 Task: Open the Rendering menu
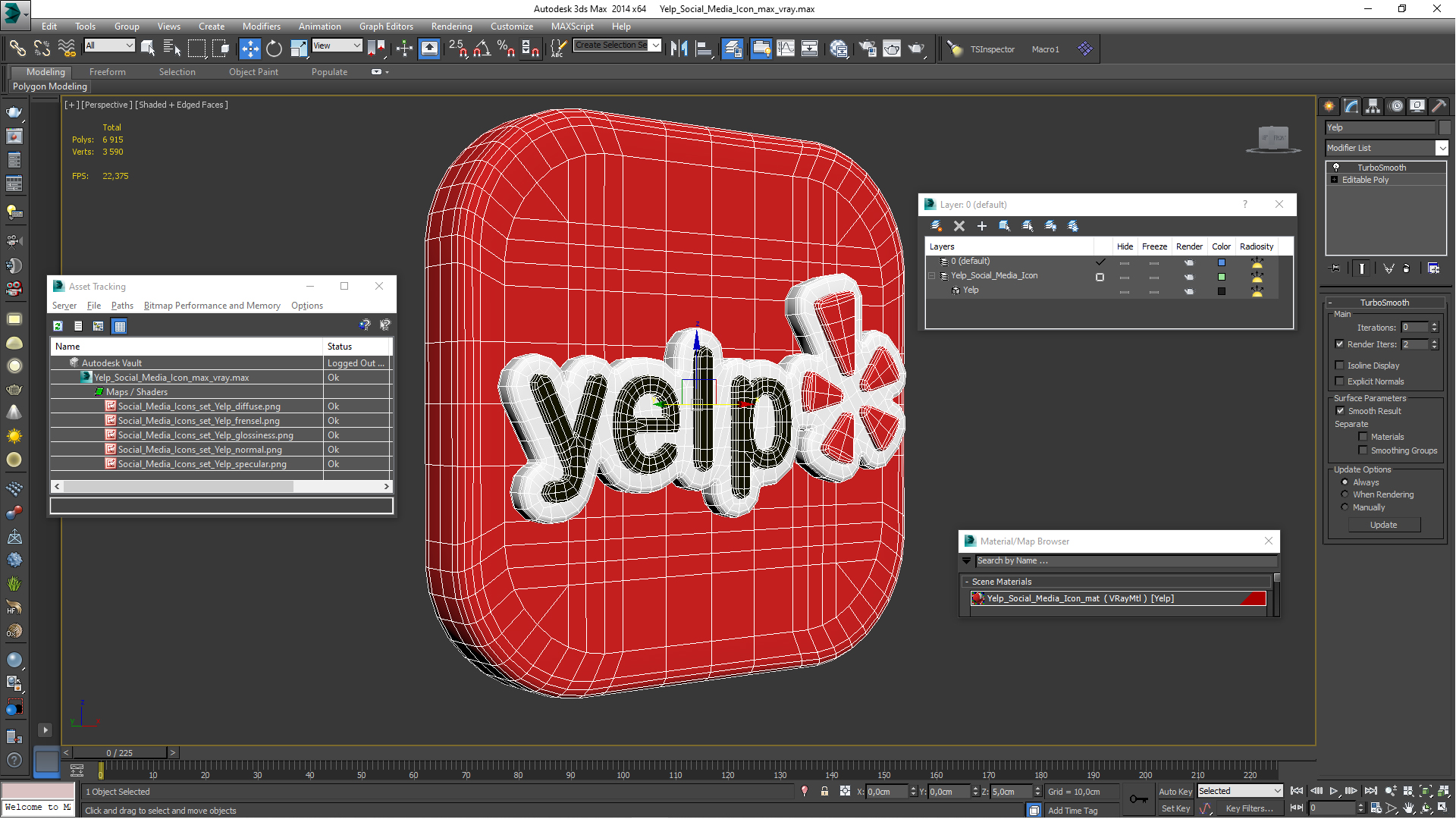point(451,26)
